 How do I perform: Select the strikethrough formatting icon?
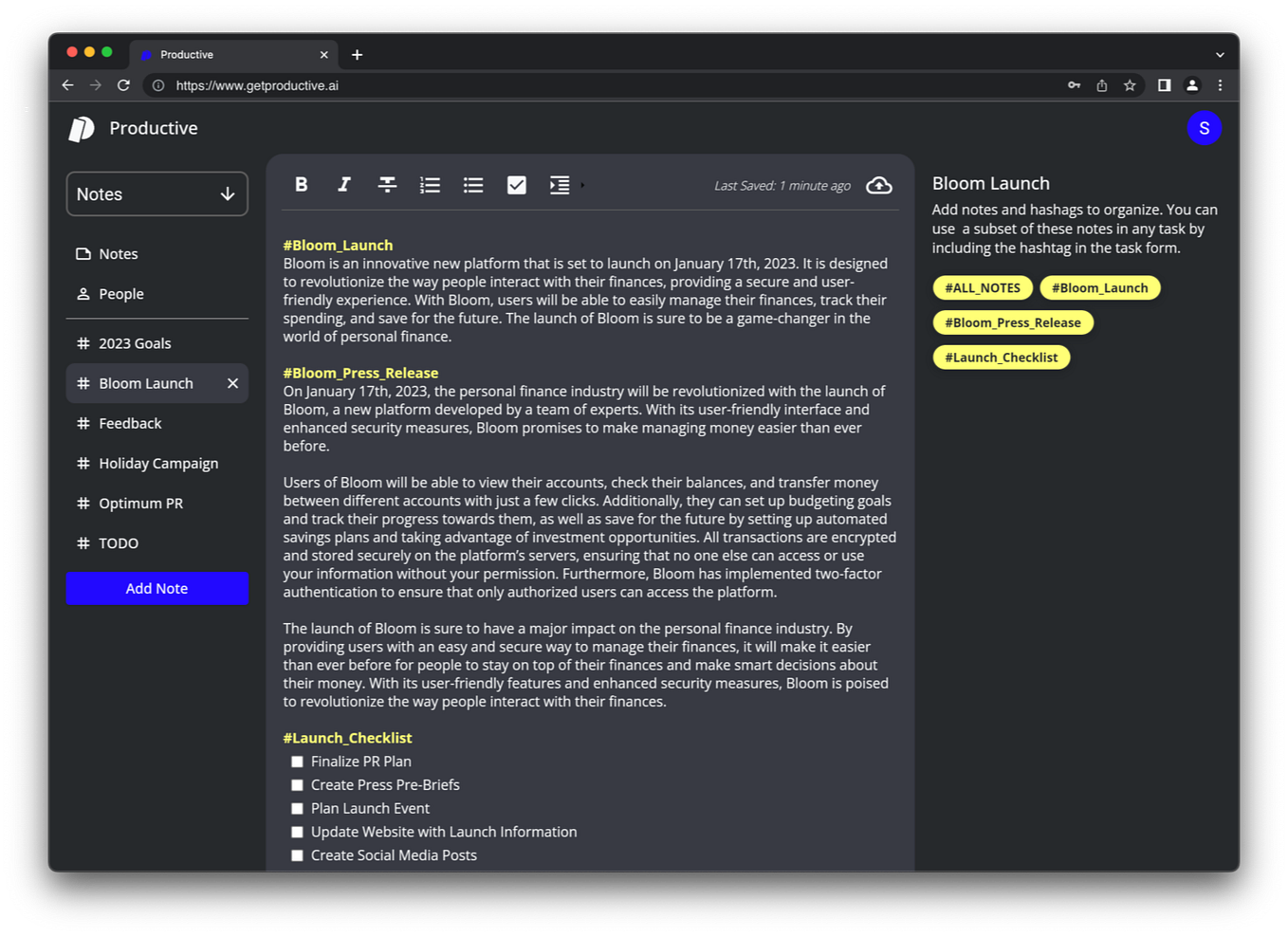coord(387,185)
